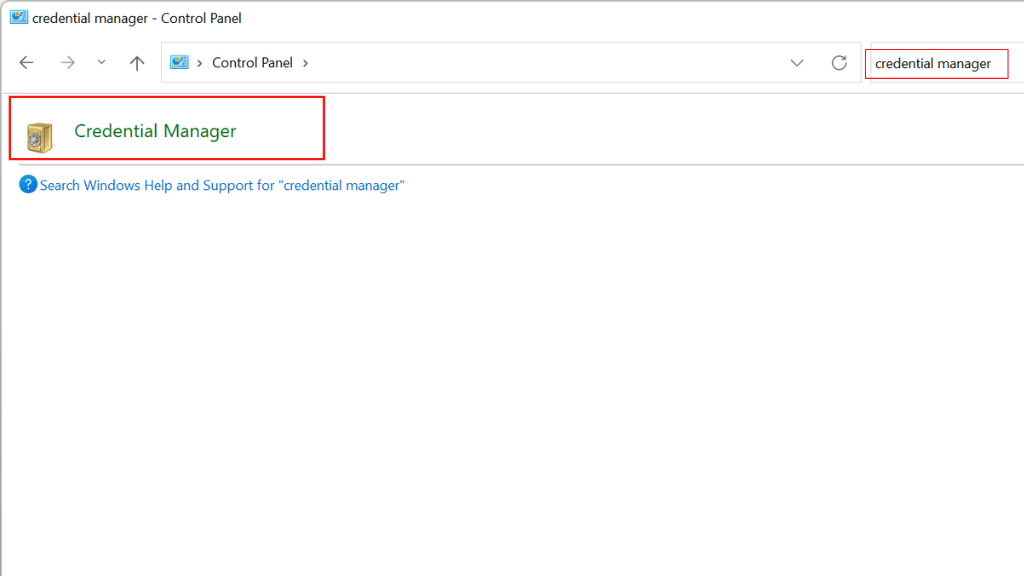This screenshot has height=576, width=1024.
Task: Search Windows Help and Support link
Action: click(x=222, y=185)
